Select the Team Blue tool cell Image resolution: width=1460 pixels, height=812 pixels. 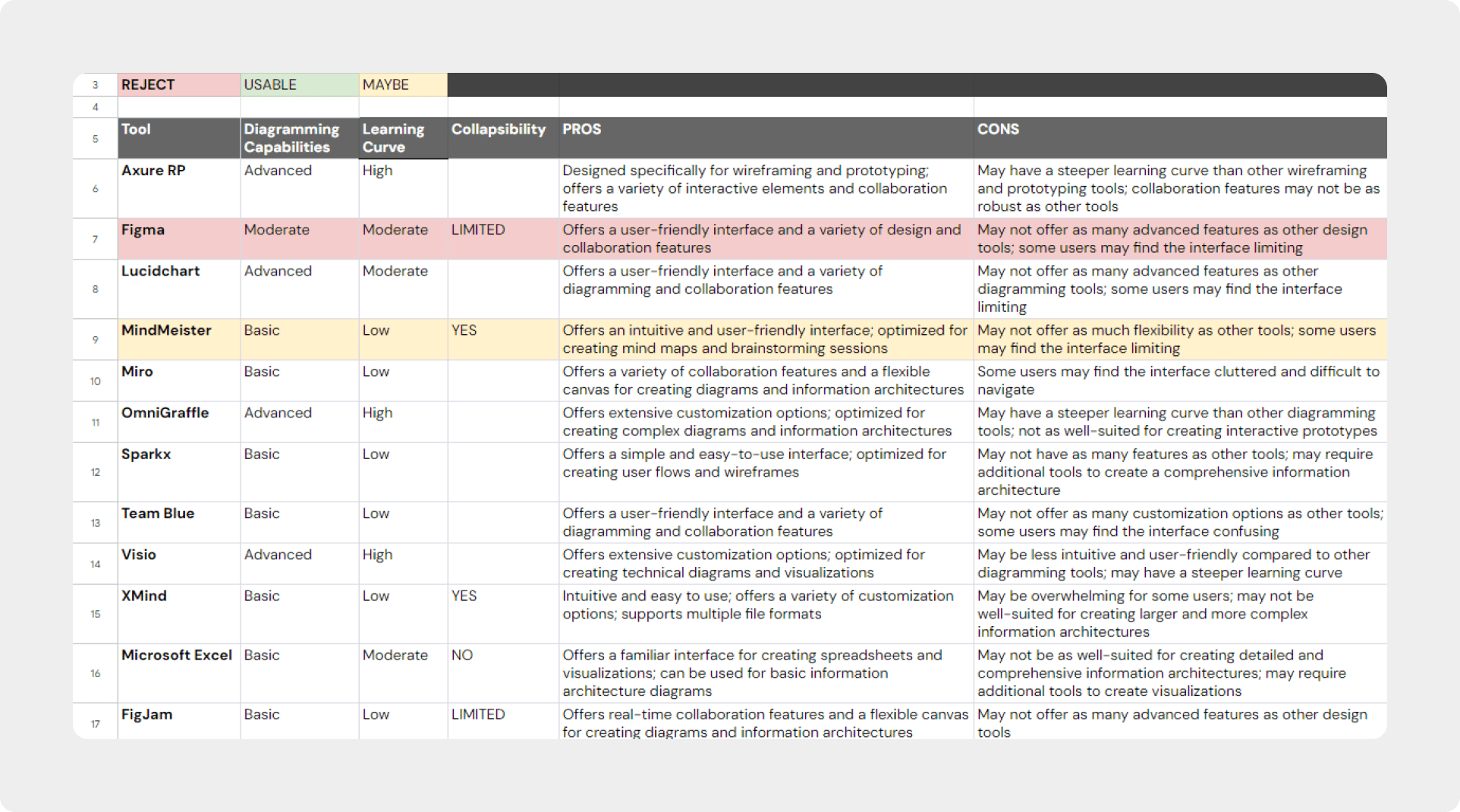point(179,522)
